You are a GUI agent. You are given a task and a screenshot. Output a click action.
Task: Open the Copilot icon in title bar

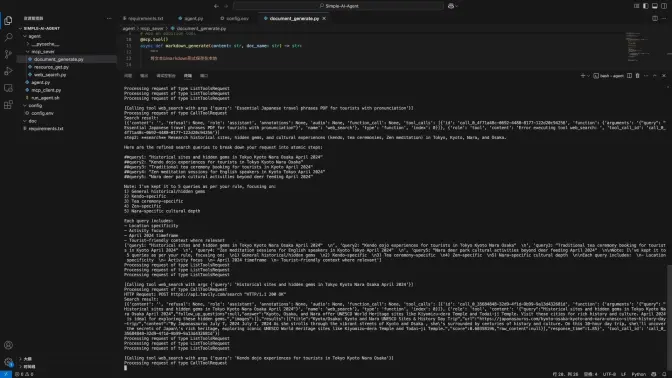point(451,6)
